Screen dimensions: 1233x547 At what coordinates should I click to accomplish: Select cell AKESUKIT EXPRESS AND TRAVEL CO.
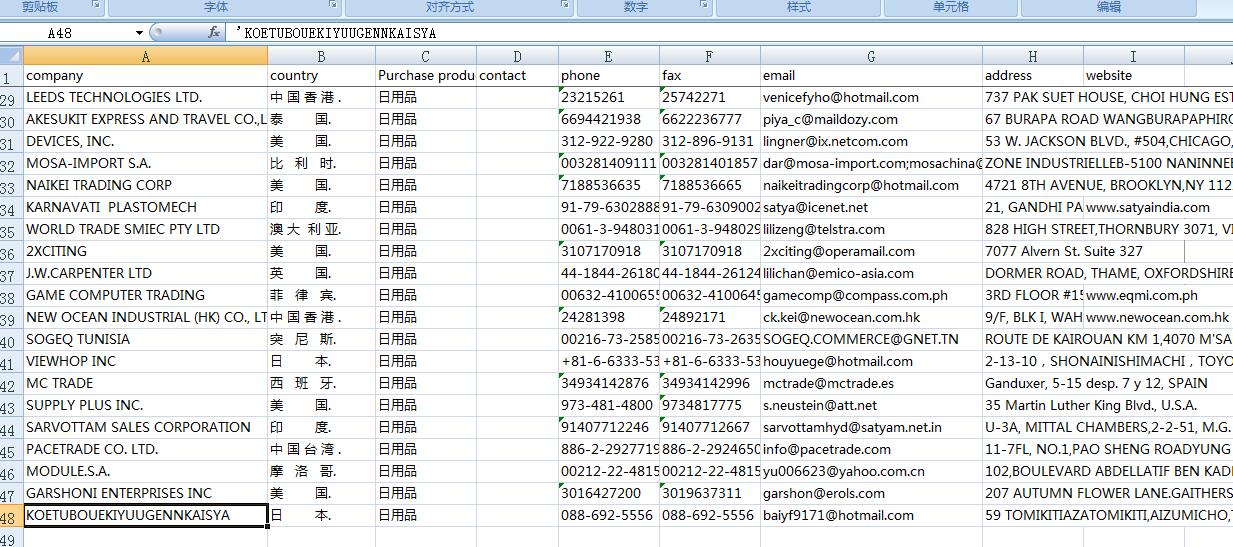pos(146,120)
